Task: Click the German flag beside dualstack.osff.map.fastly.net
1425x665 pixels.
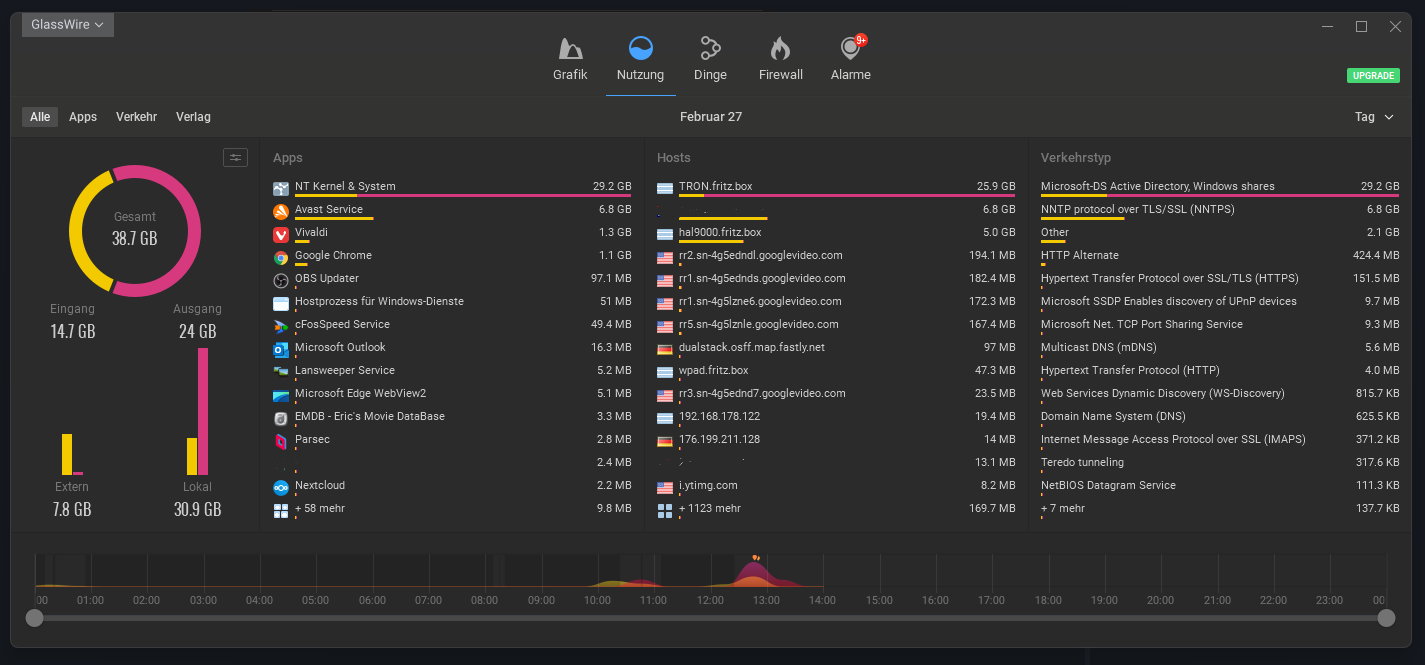Action: coord(665,350)
